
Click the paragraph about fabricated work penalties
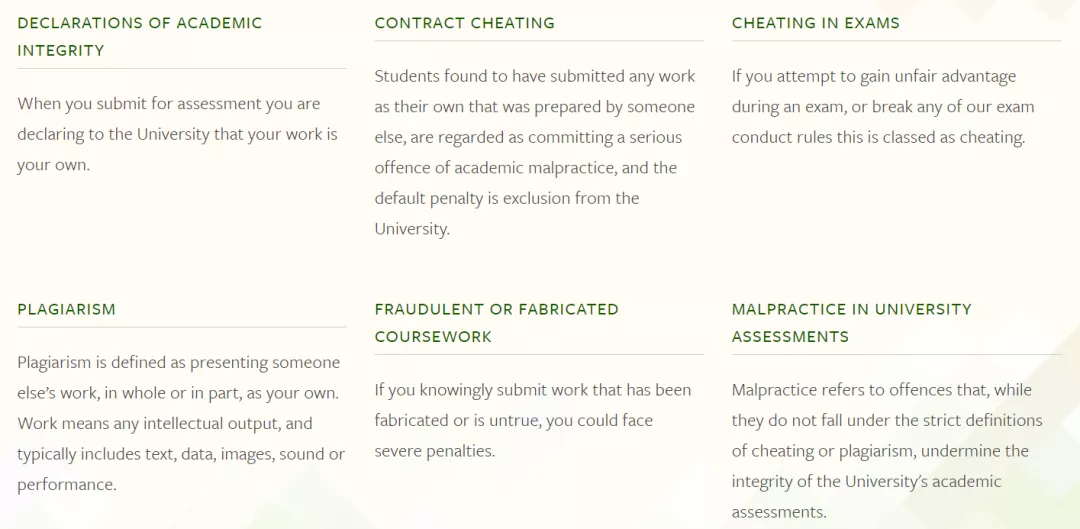coord(533,420)
